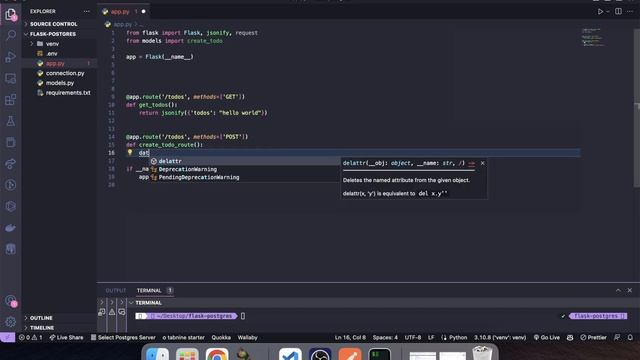Change indentation via Spaces: 4
The image size is (640, 360).
coord(385,338)
